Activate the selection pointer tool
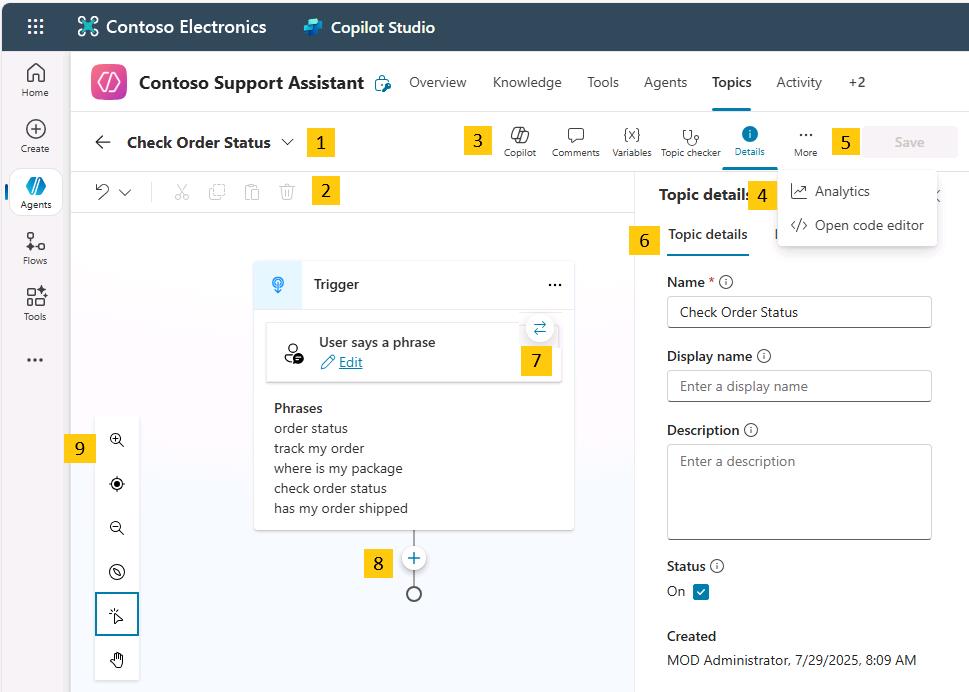The height and width of the screenshot is (692, 969). tap(117, 614)
